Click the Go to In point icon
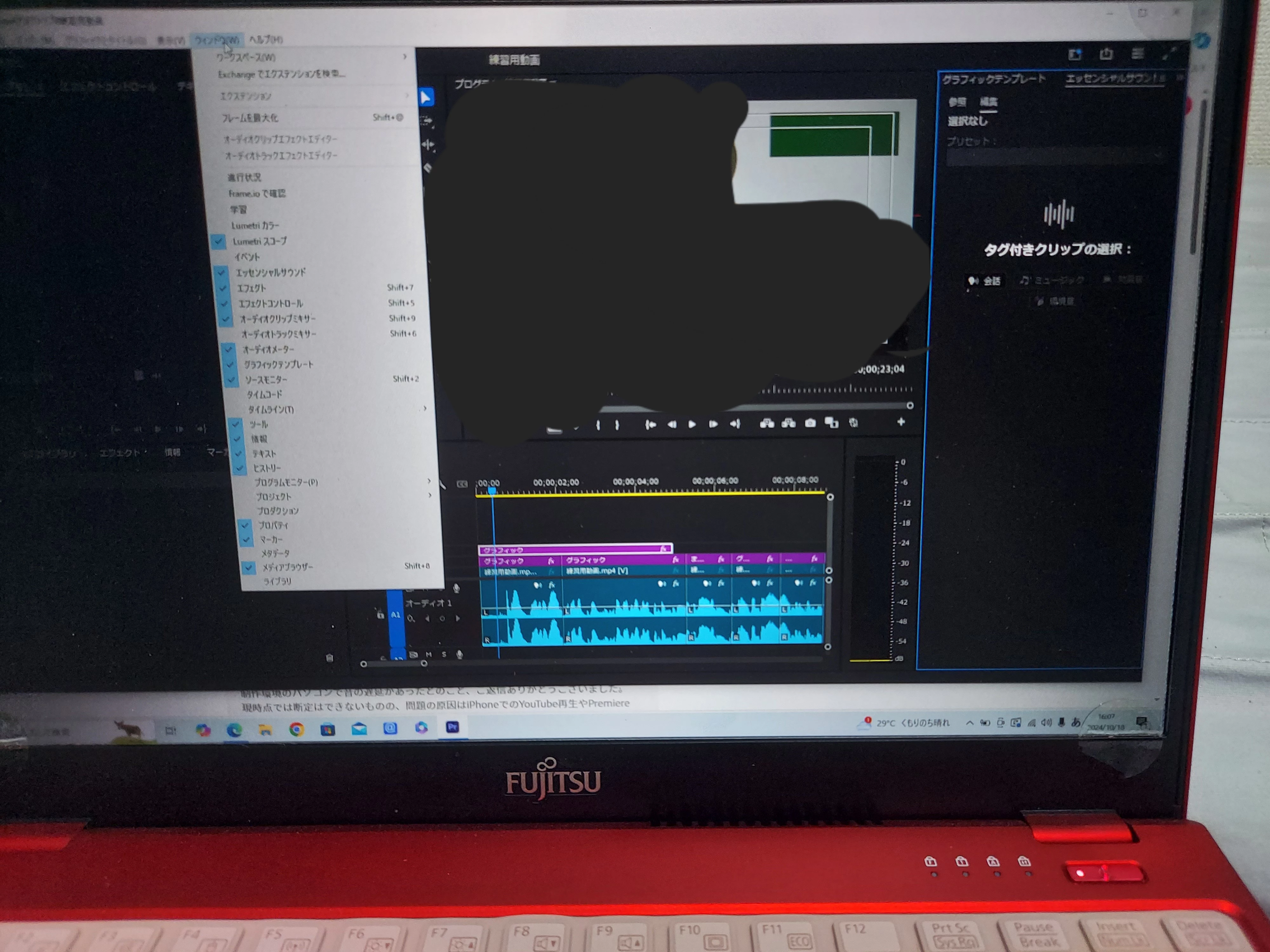 (x=651, y=425)
